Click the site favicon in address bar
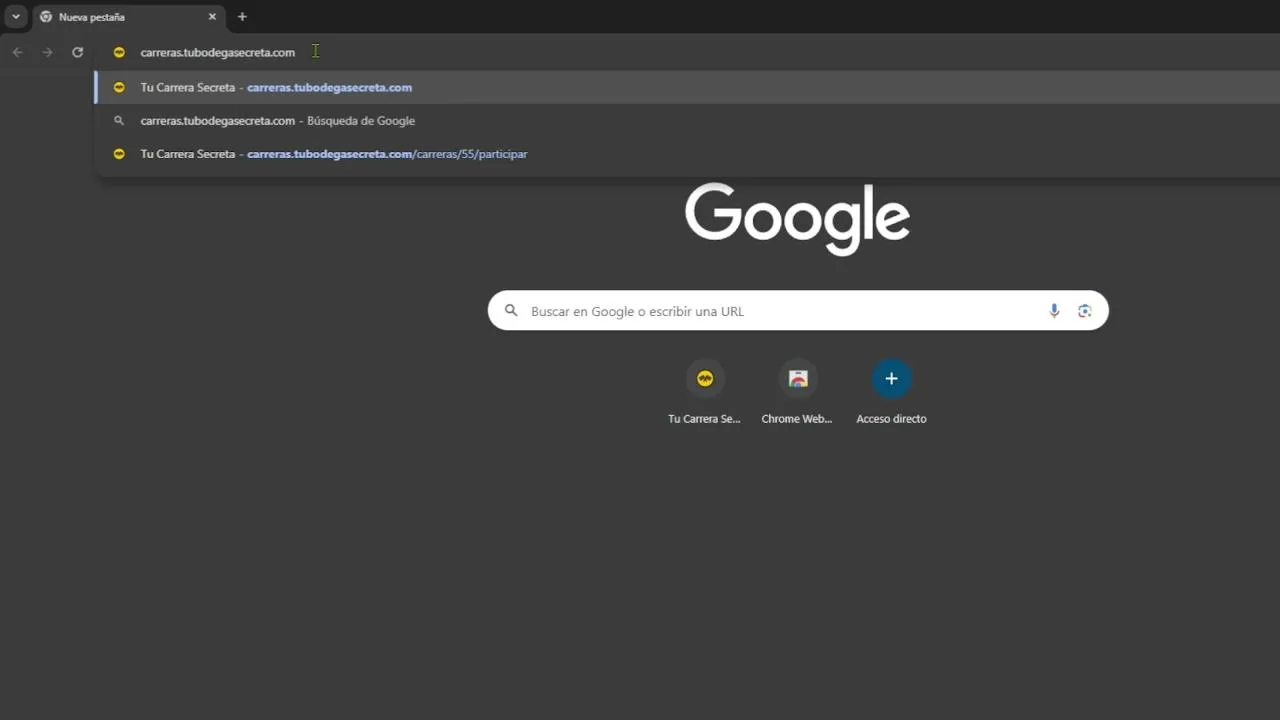This screenshot has width=1280, height=720. point(119,52)
